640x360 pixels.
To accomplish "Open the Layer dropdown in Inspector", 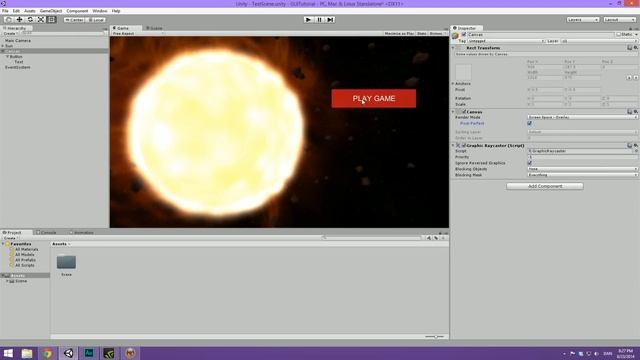I will tap(599, 41).
